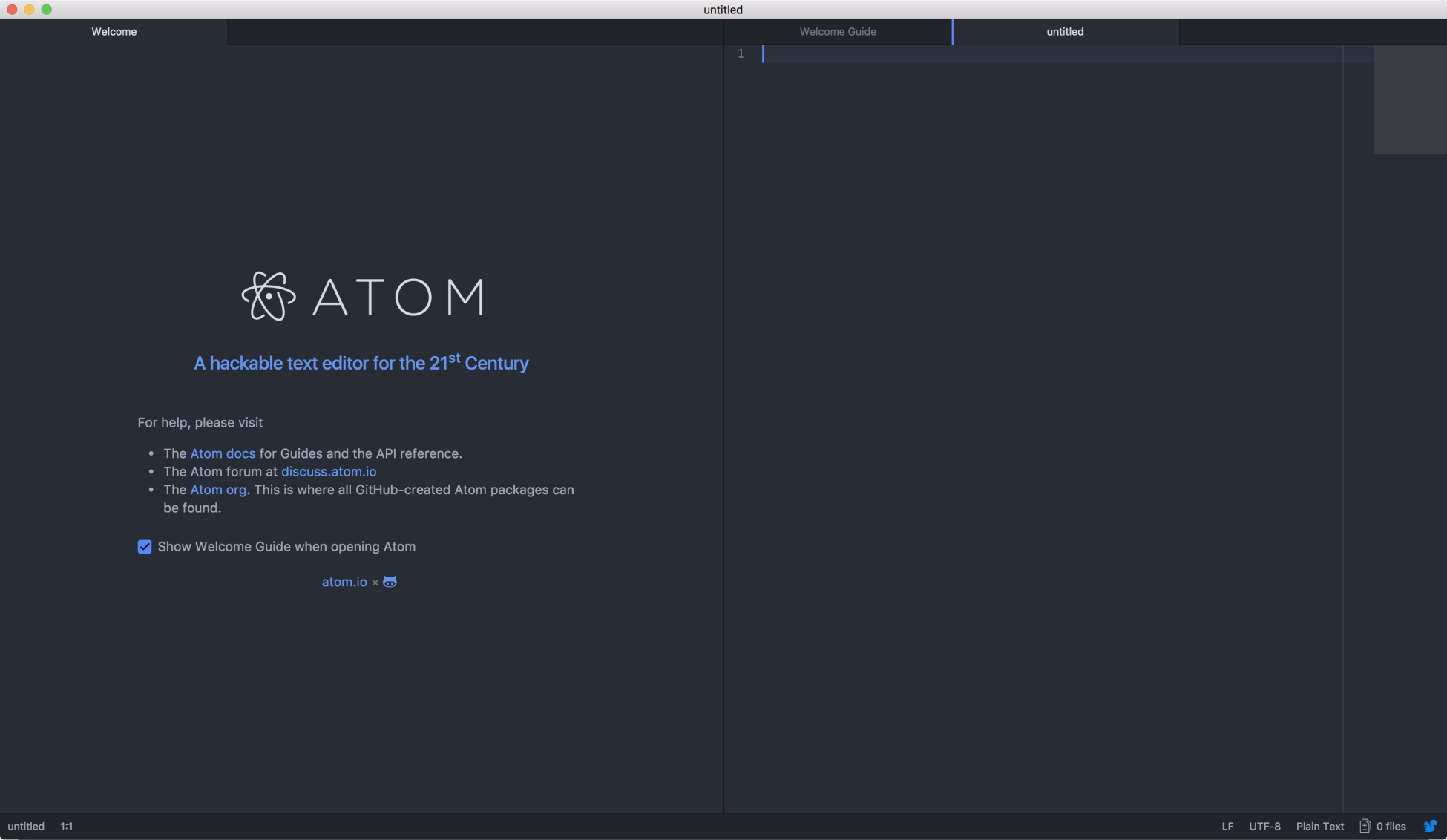This screenshot has height=840, width=1447.
Task: Click the green maximize window button
Action: point(46,9)
